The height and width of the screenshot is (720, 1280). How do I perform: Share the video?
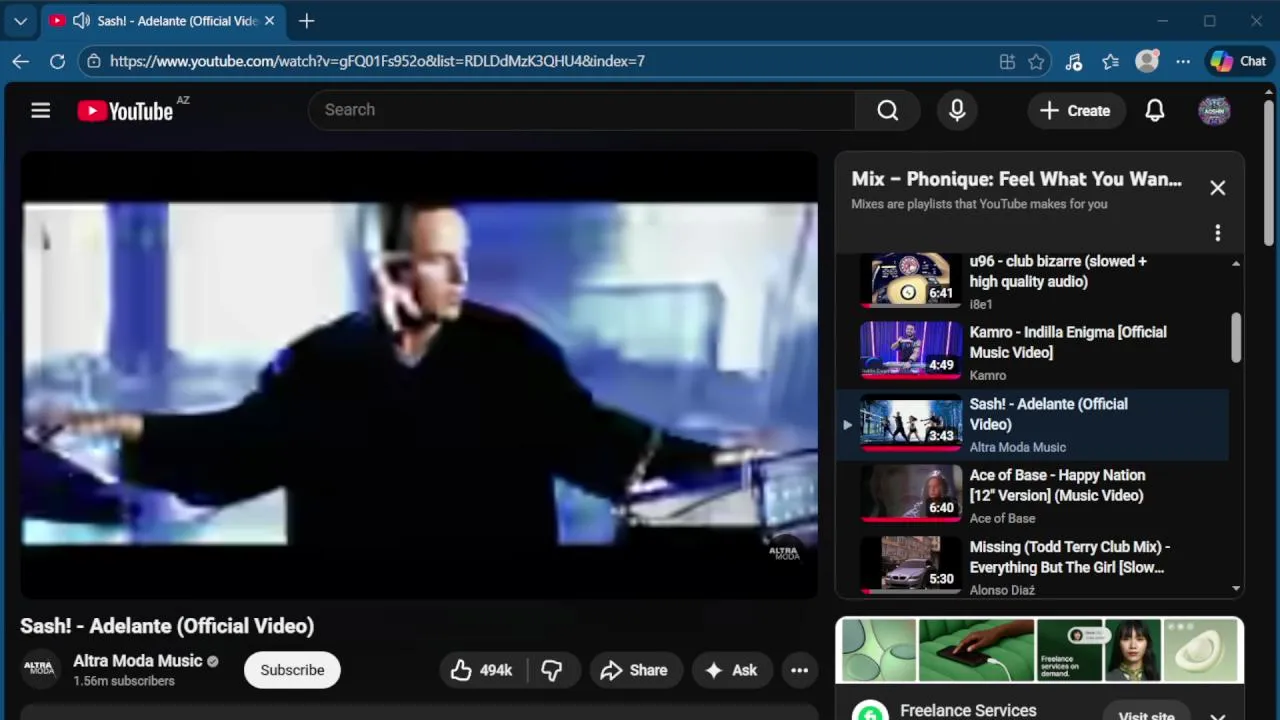(634, 670)
